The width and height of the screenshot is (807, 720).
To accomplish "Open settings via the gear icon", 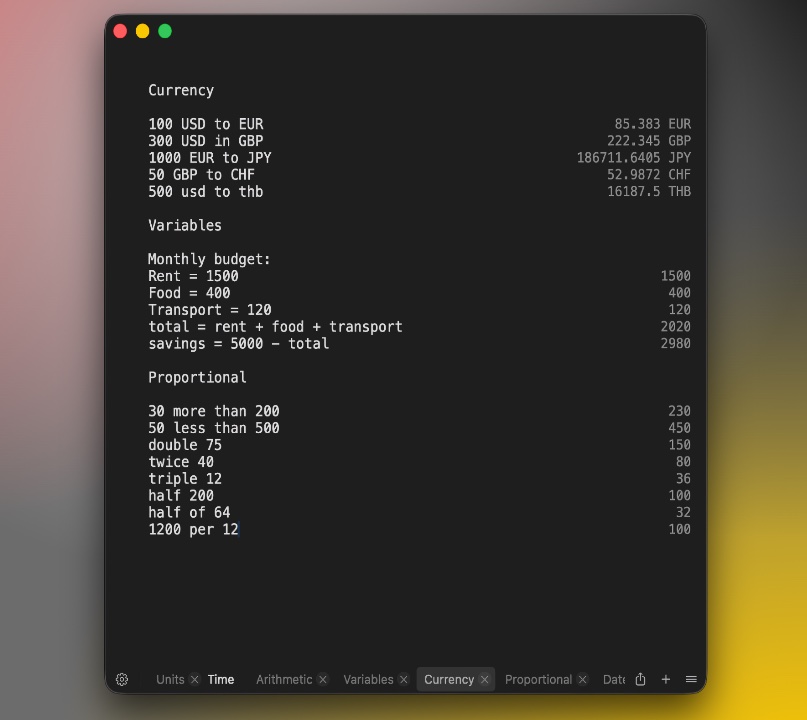I will pyautogui.click(x=122, y=679).
